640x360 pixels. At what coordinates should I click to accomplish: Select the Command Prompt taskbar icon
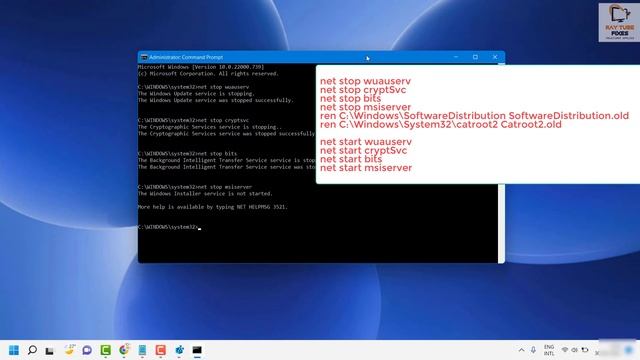click(197, 350)
